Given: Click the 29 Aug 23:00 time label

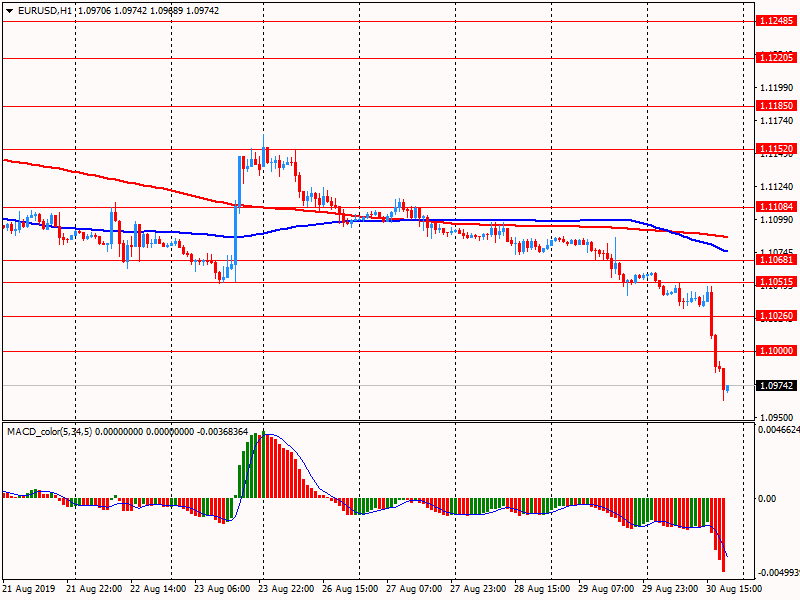Looking at the screenshot, I should point(670,589).
